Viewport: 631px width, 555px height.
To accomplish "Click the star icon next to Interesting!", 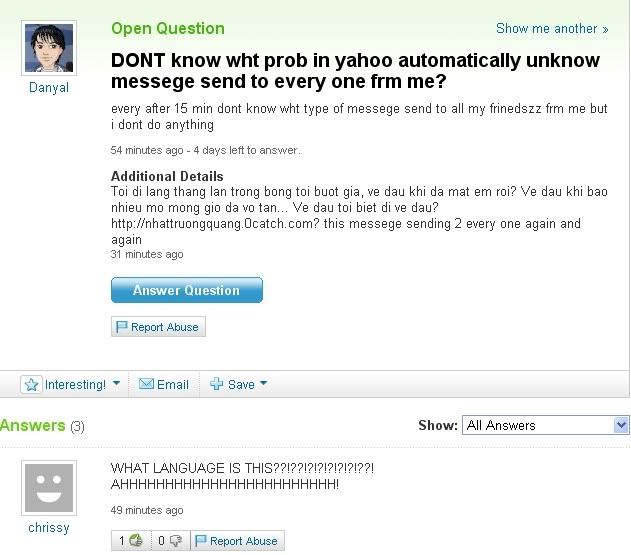I will (31, 385).
